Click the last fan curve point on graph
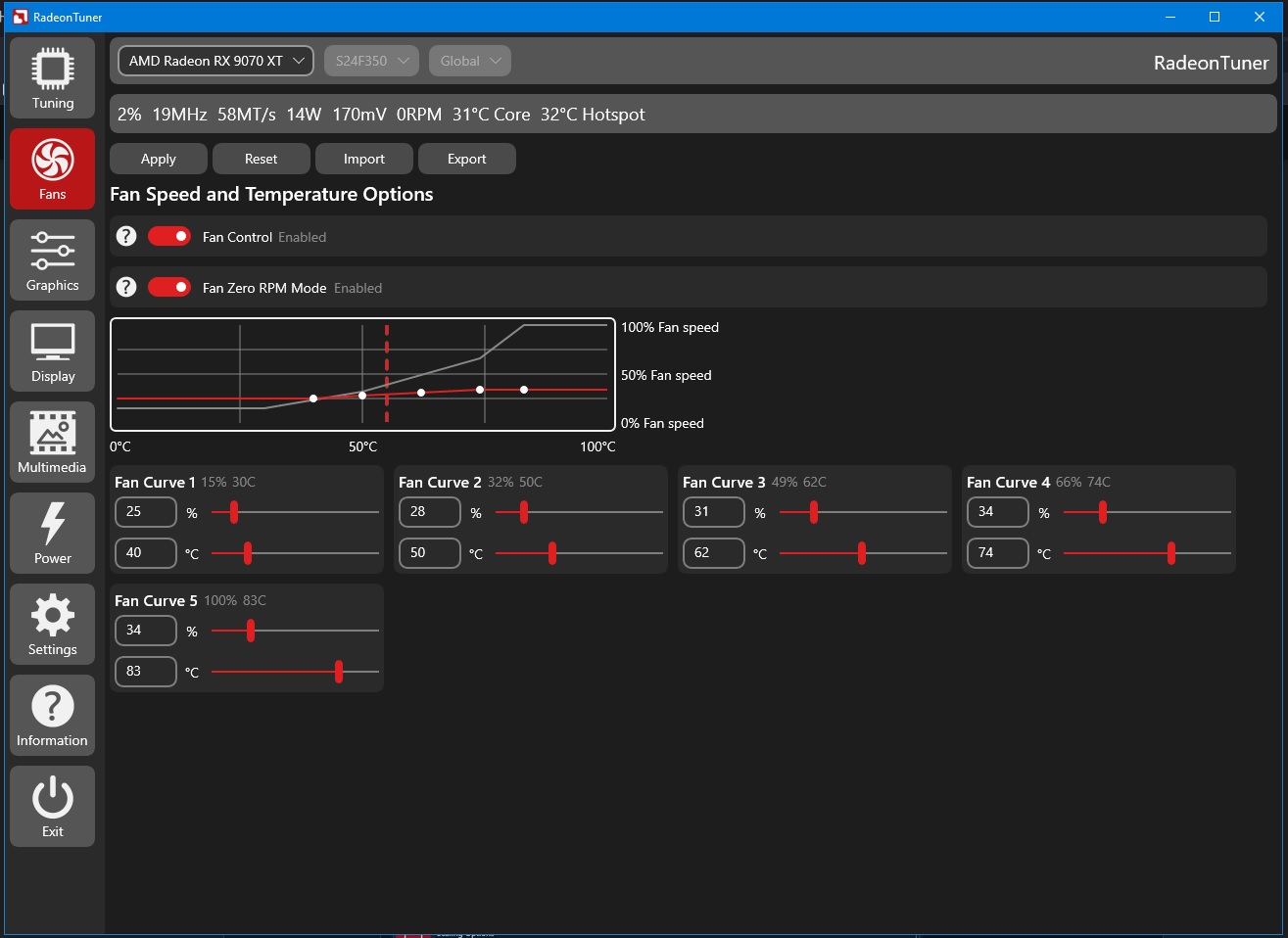 524,390
